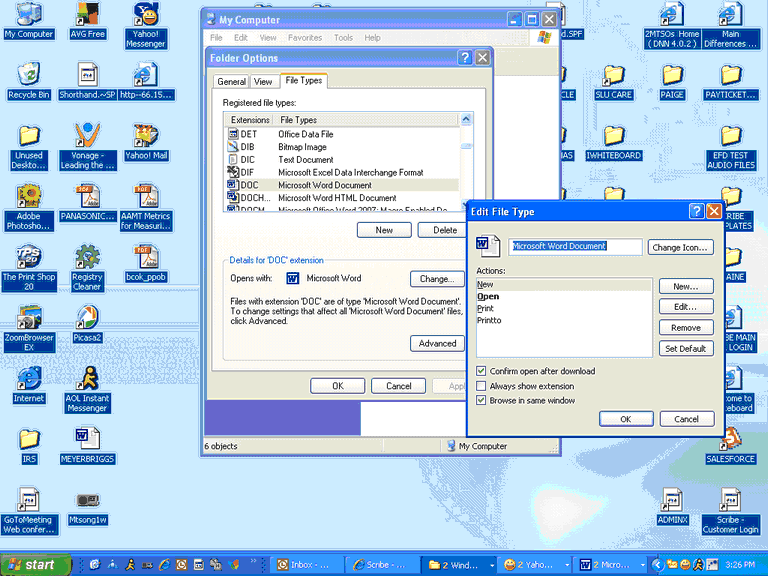Select the ADMINX desktop shortcut
The image size is (768, 576).
pos(672,506)
